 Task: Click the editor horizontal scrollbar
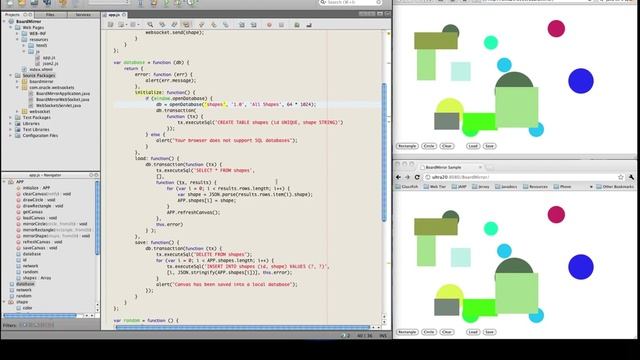[243, 327]
